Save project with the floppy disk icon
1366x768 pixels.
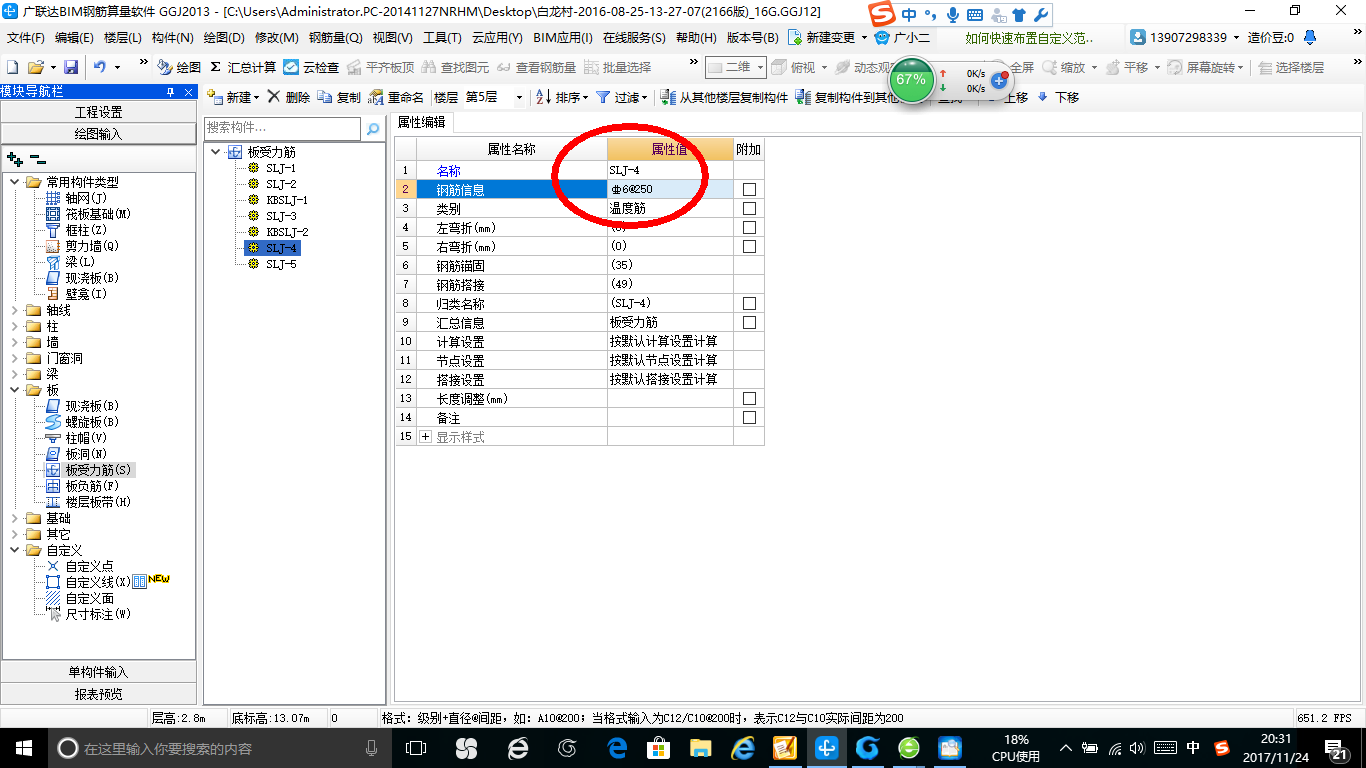pos(71,67)
